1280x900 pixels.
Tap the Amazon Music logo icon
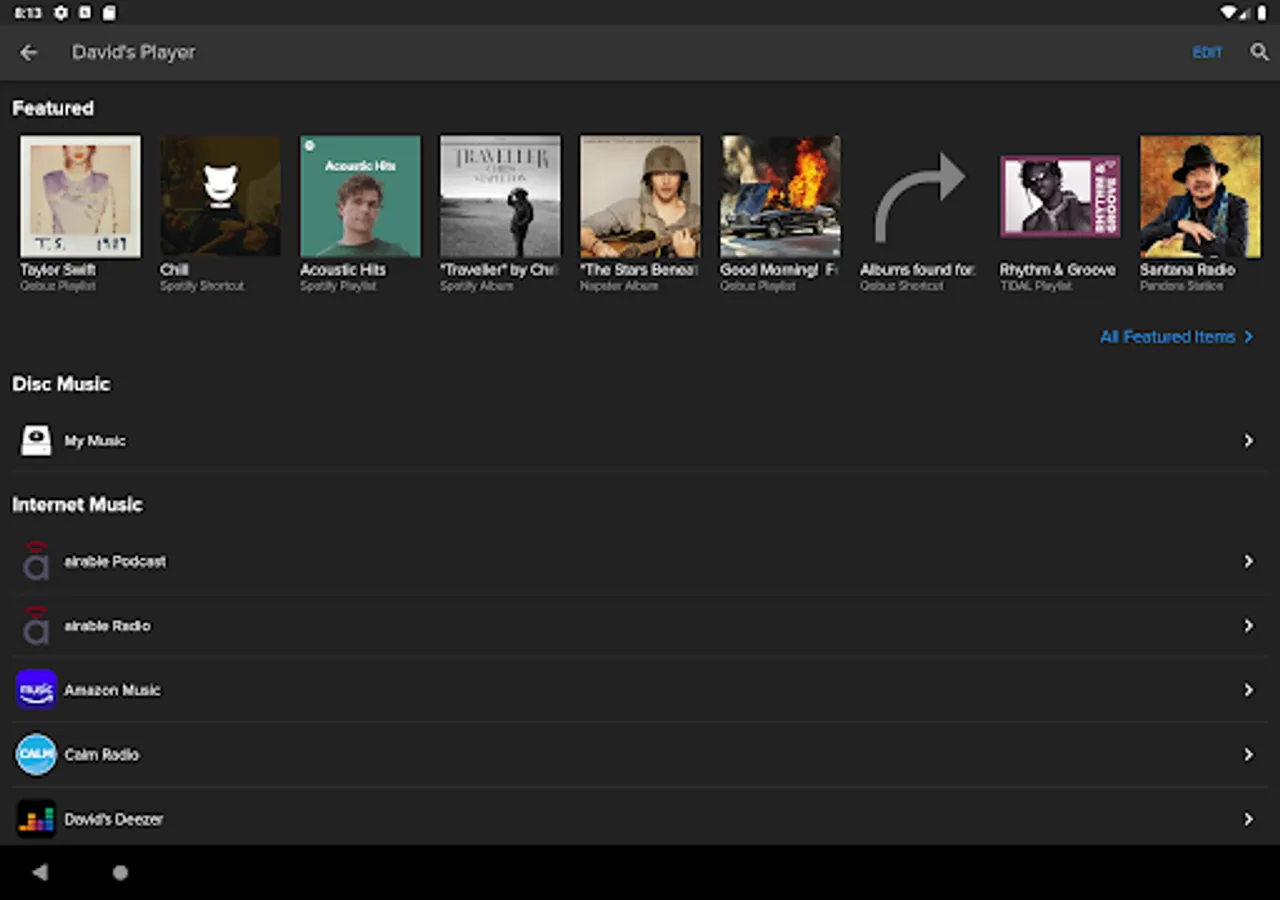point(36,690)
